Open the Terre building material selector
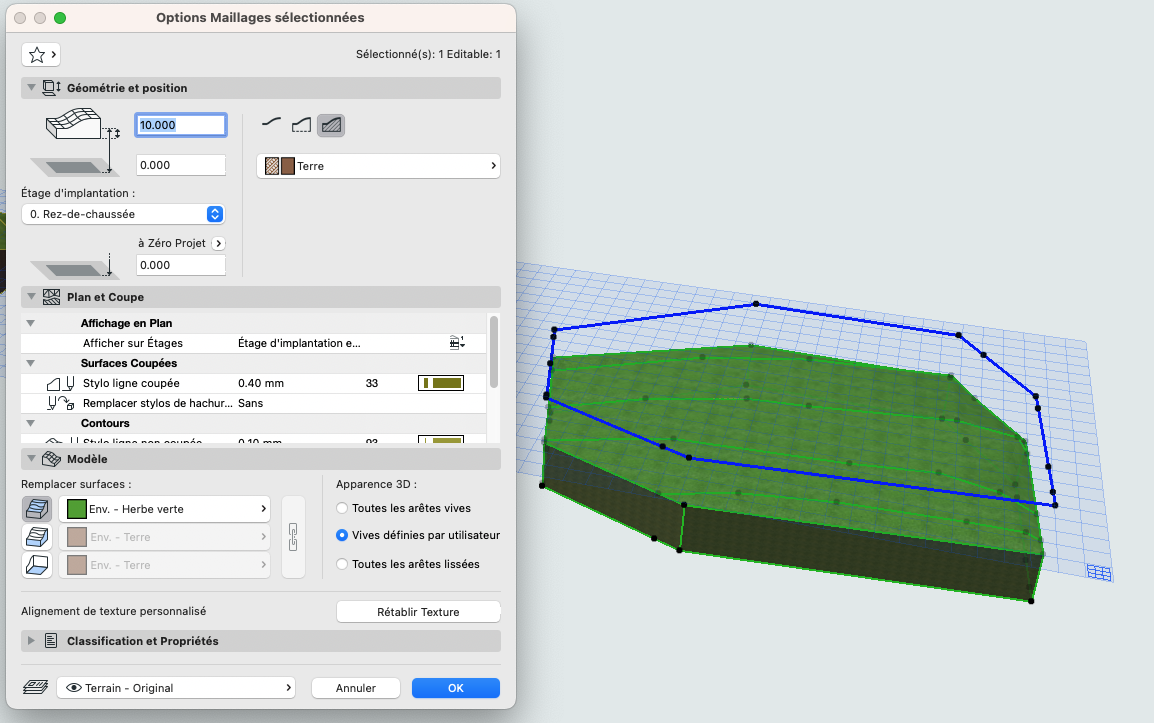The width and height of the screenshot is (1154, 723). pos(378,166)
